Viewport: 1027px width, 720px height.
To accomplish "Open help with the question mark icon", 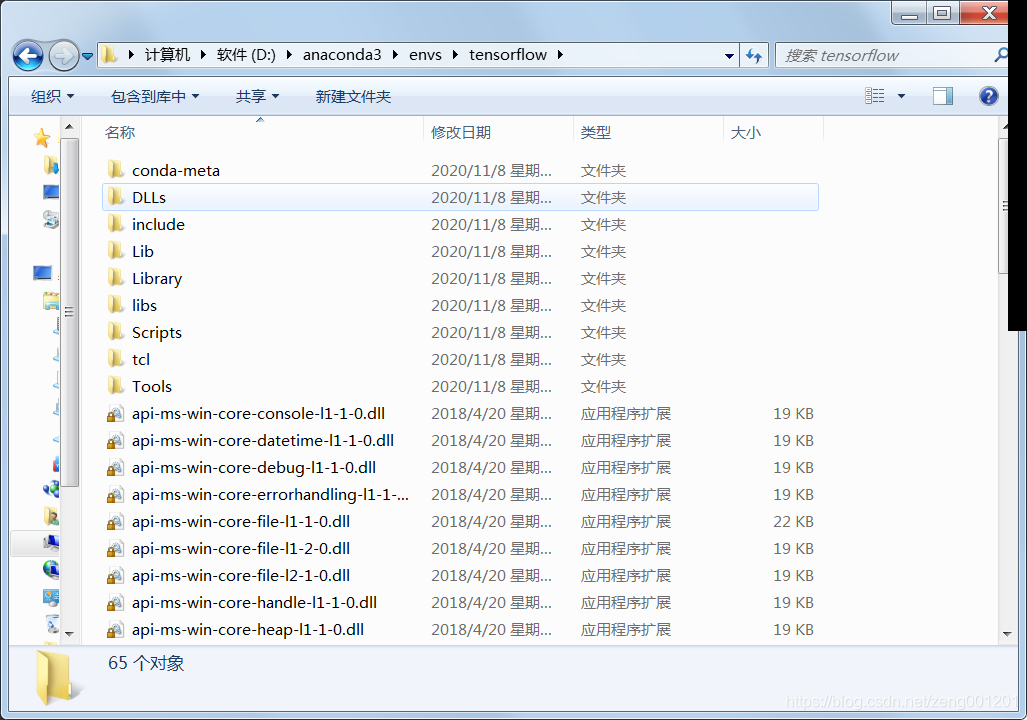I will pyautogui.click(x=988, y=96).
